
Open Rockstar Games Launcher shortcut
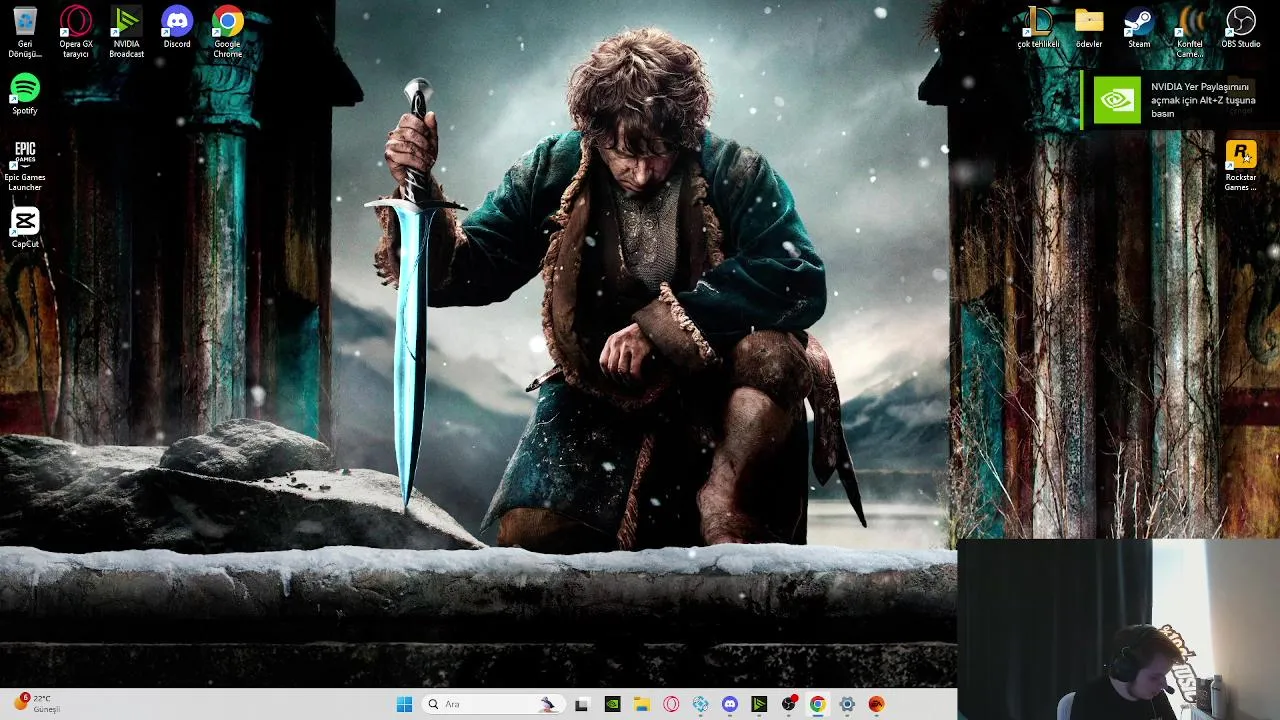[x=1240, y=166]
